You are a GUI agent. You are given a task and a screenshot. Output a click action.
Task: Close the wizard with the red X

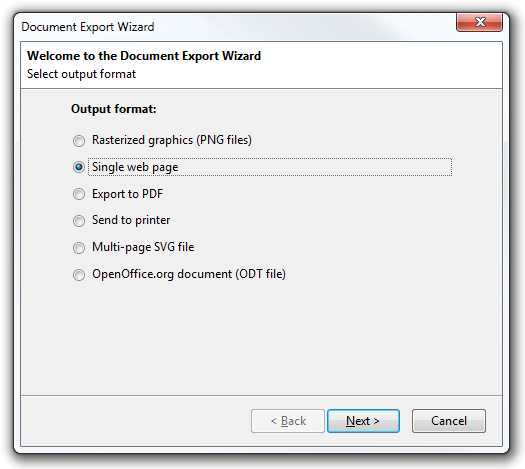pyautogui.click(x=479, y=22)
